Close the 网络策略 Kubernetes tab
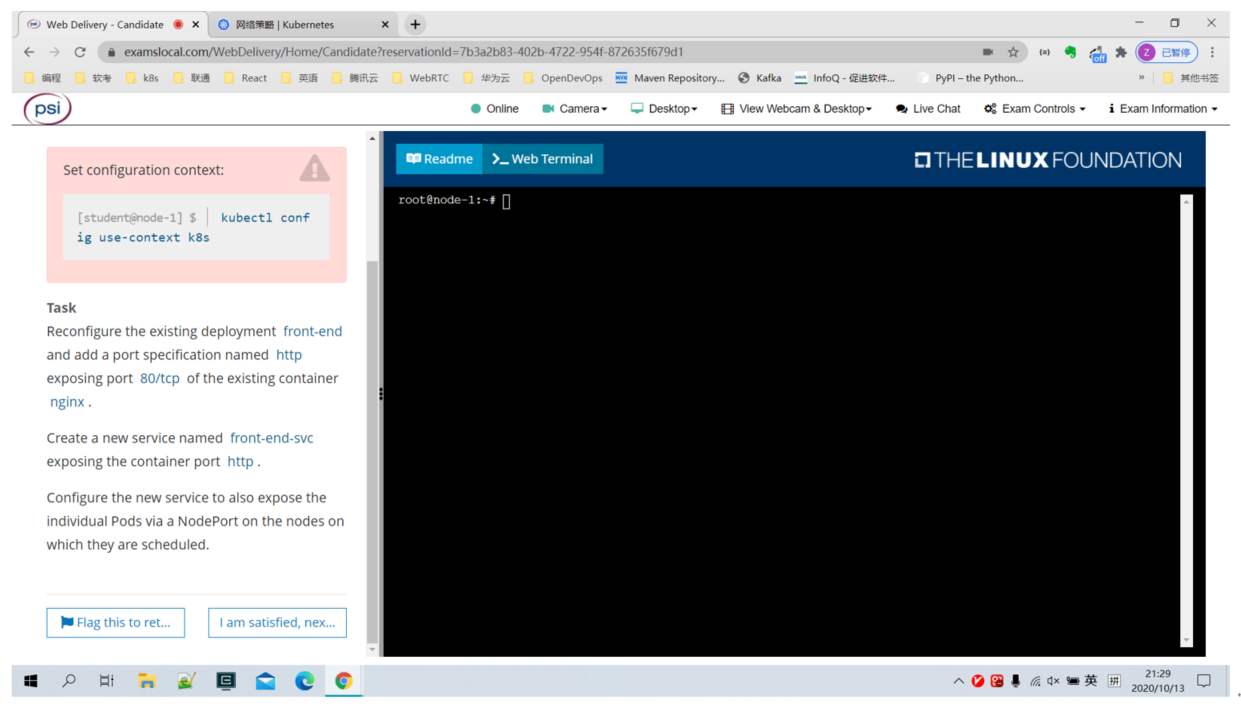The image size is (1241, 712). pos(385,24)
